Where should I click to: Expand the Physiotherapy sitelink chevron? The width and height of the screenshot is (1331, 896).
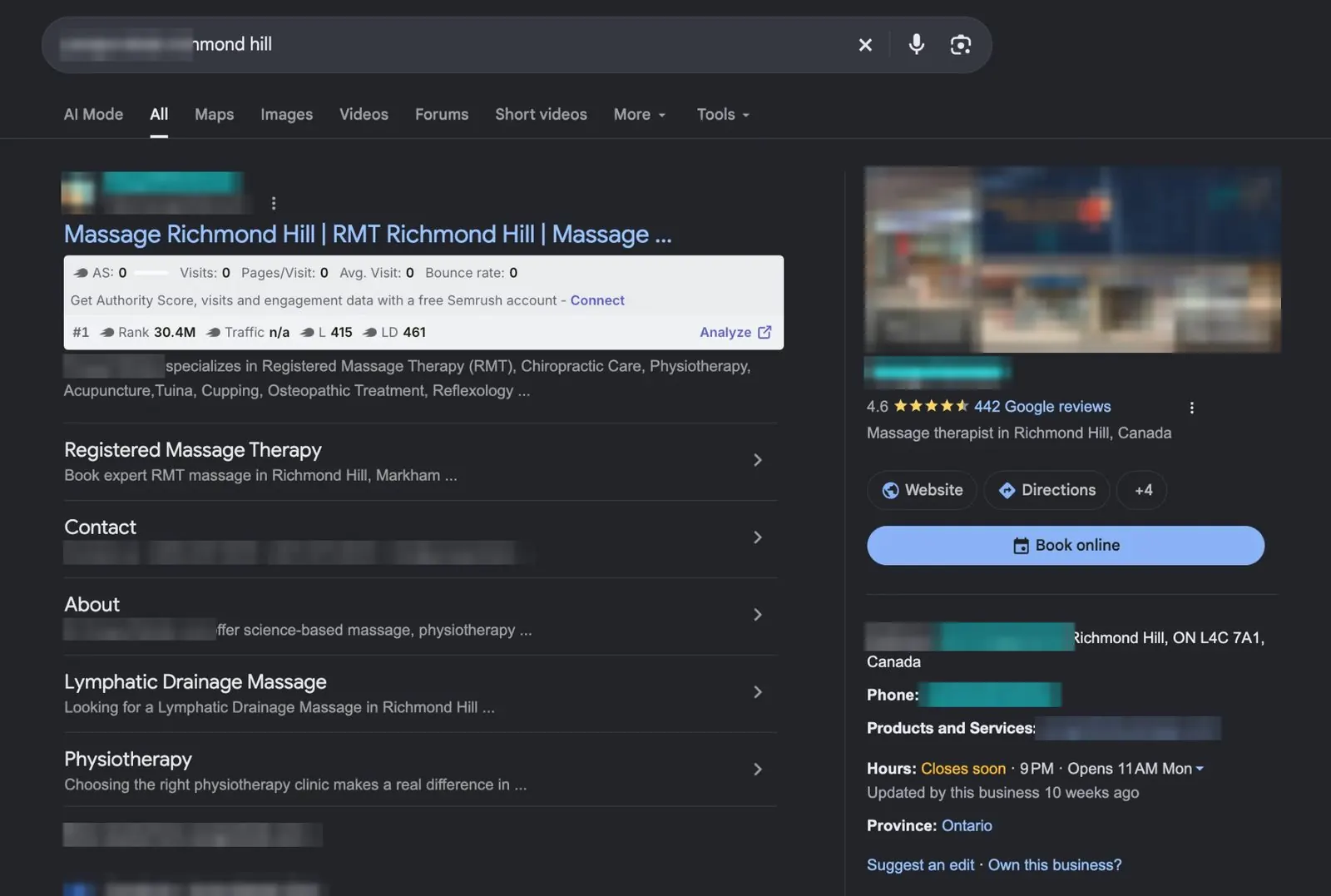758,770
